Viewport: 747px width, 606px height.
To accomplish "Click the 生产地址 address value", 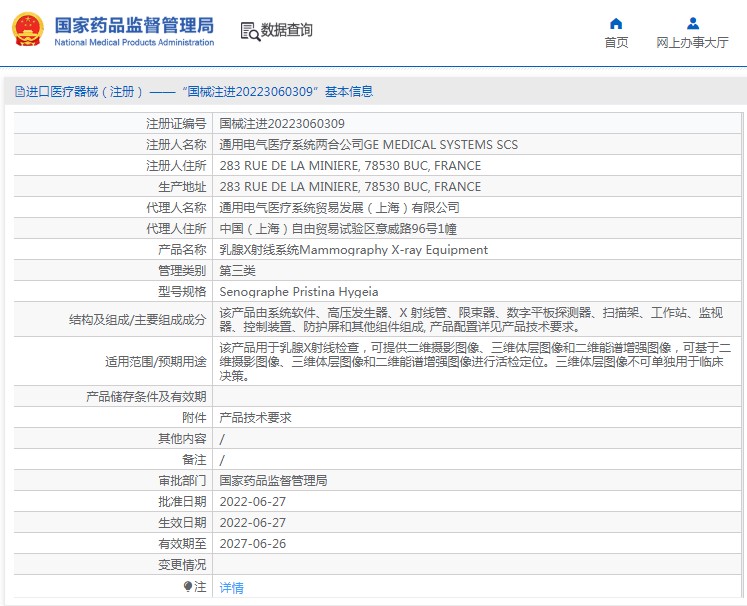I will 350,187.
